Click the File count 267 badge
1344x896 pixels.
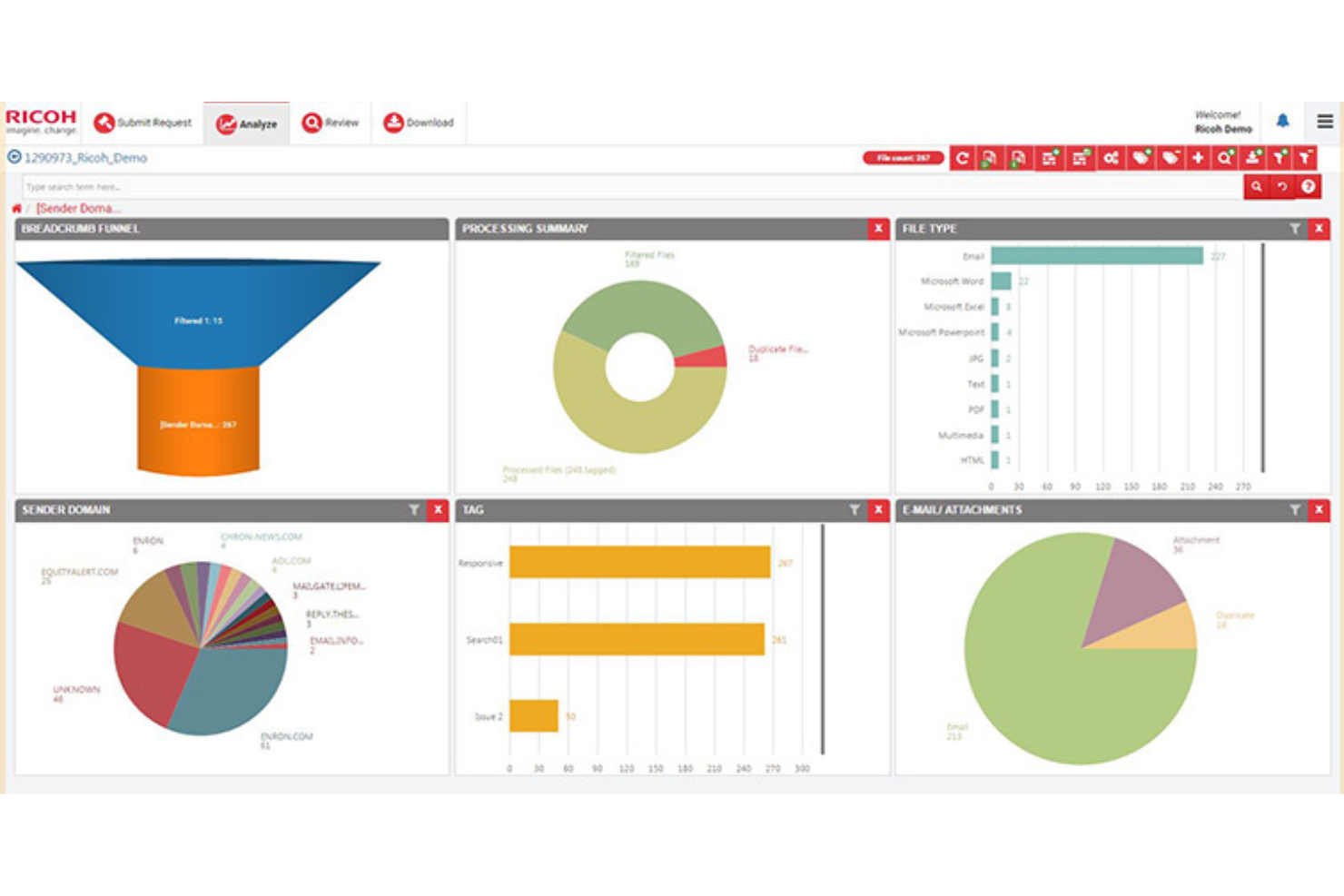pyautogui.click(x=905, y=156)
